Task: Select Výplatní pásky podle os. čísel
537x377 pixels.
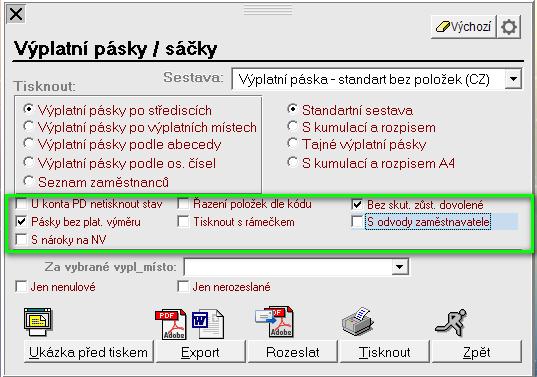Action: [120, 163]
